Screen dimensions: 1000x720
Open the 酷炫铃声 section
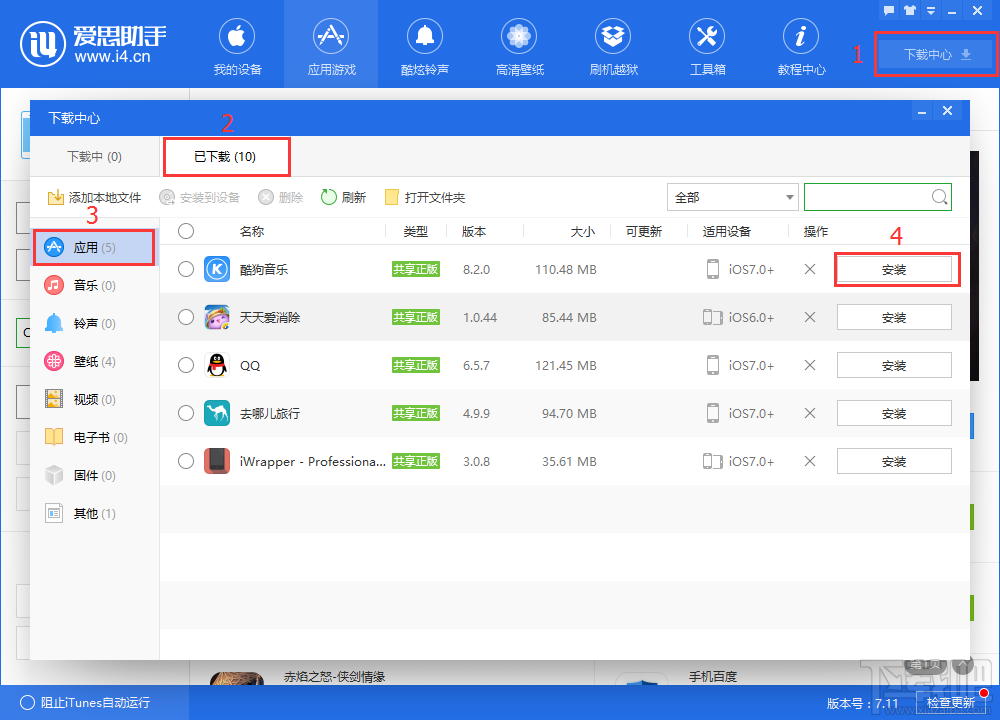pyautogui.click(x=425, y=45)
